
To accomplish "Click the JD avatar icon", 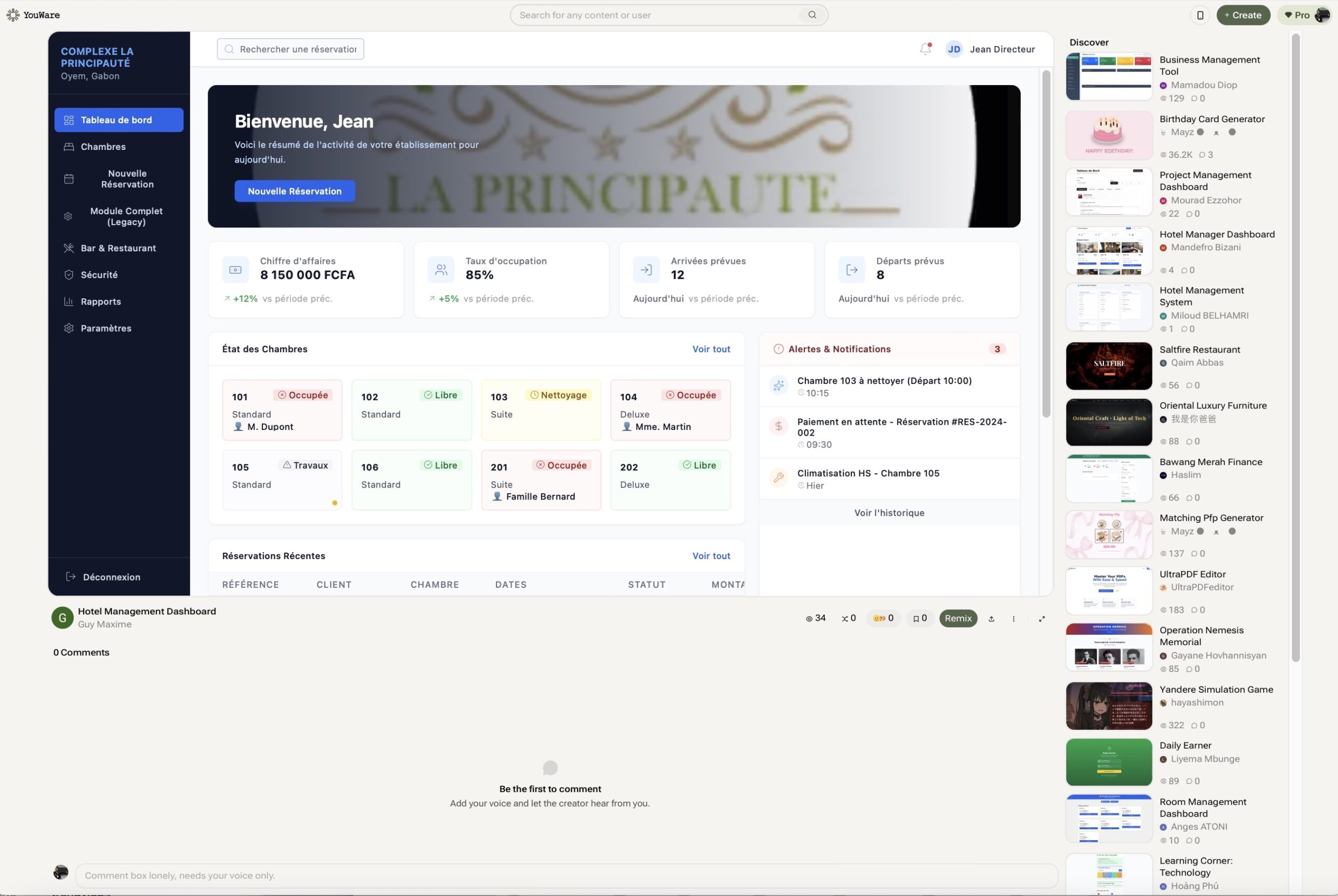I will (954, 49).
